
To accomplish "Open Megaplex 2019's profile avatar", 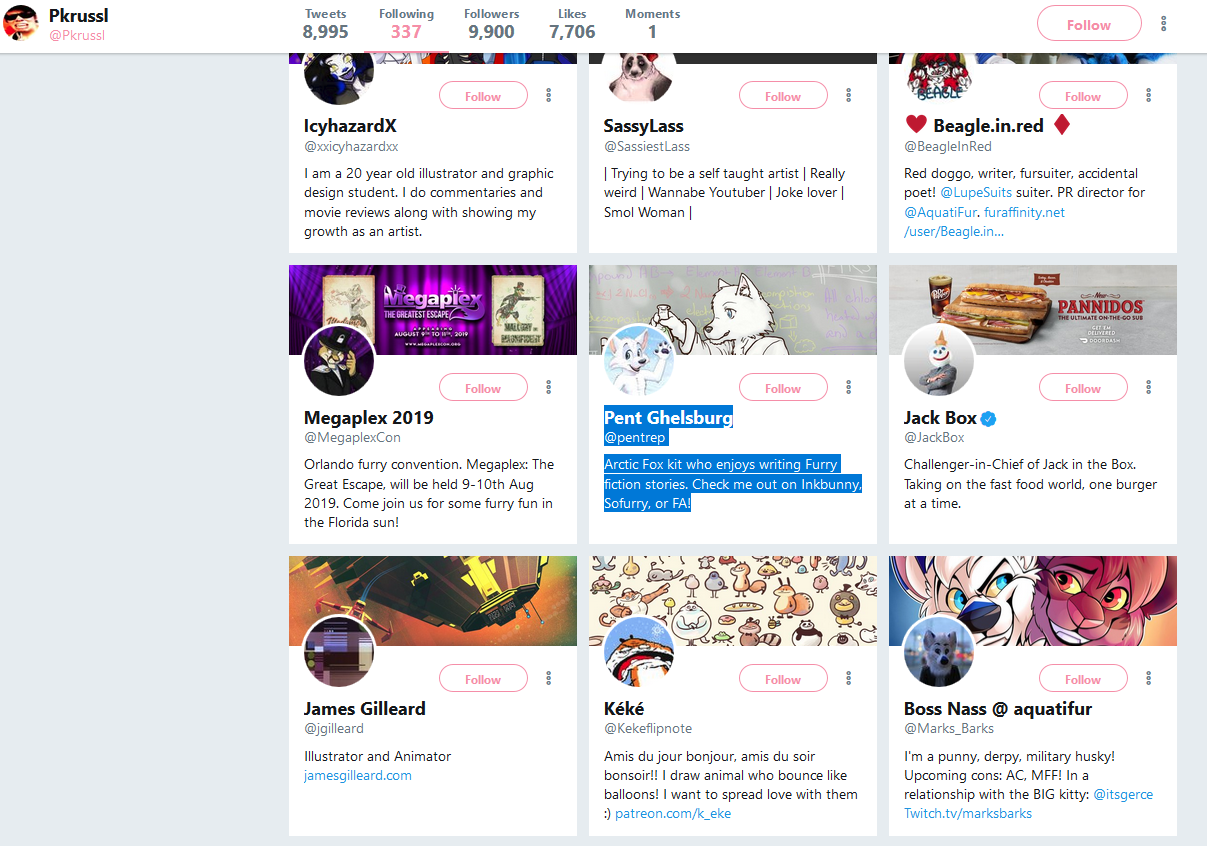I will (x=339, y=360).
